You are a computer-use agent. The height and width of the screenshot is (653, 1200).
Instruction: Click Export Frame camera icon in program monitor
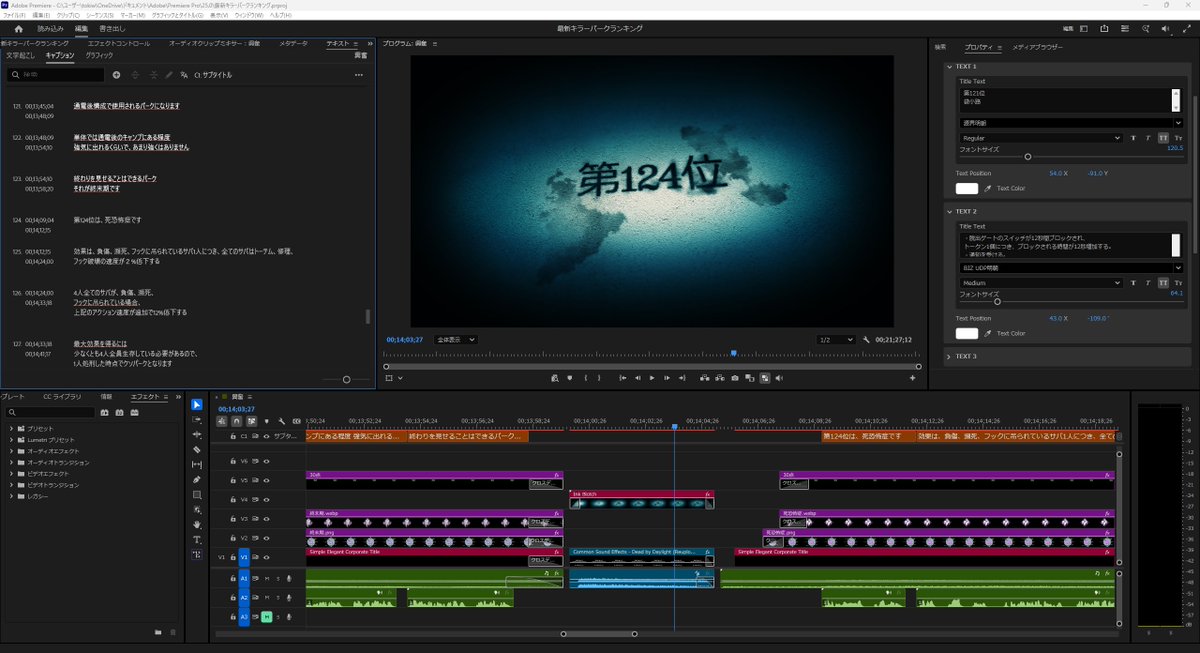[x=734, y=378]
